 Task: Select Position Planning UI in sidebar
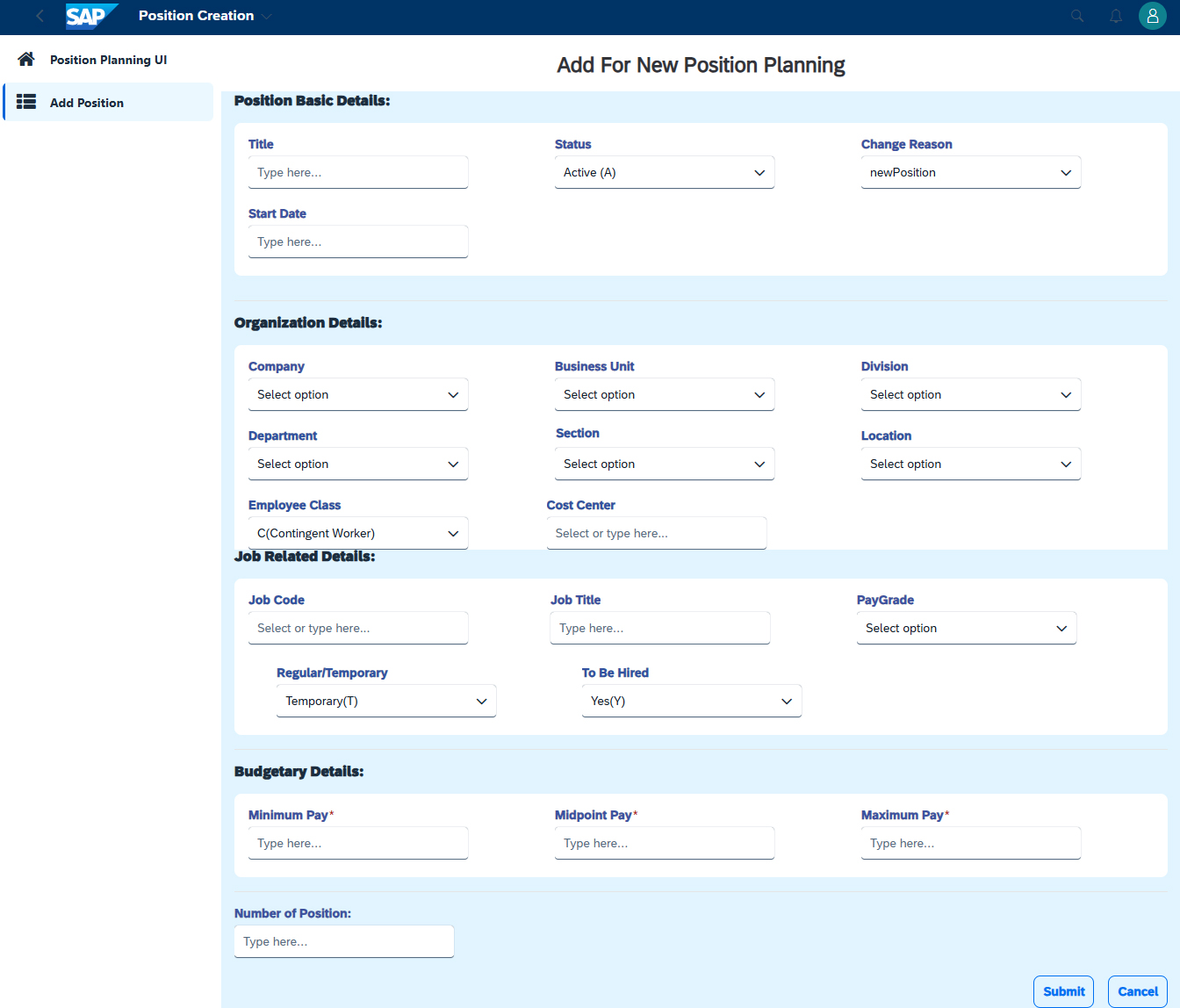pos(108,60)
